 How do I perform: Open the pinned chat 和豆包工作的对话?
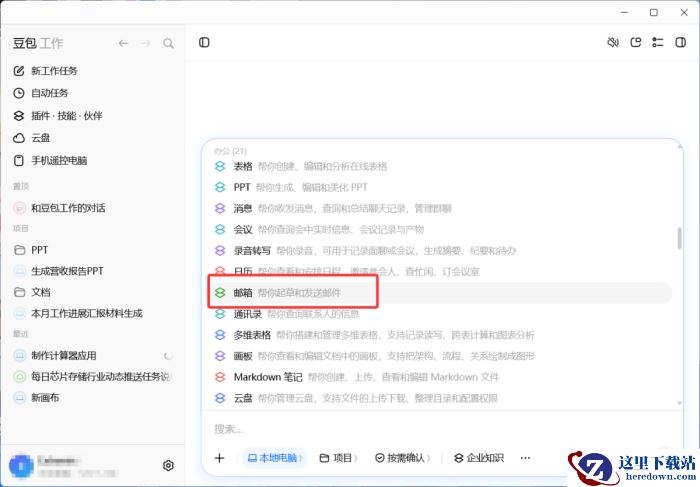click(x=93, y=208)
